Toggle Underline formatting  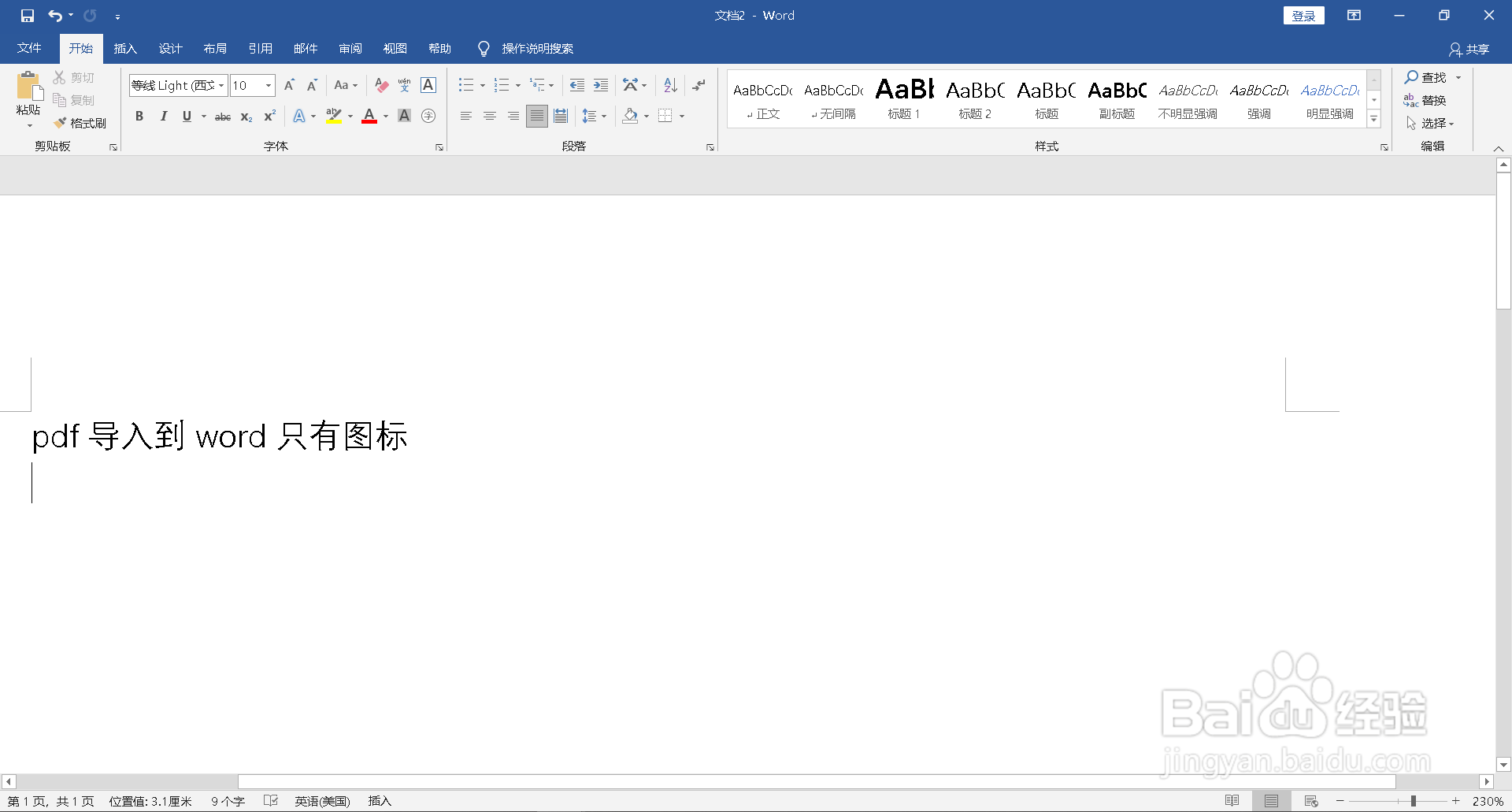(187, 116)
